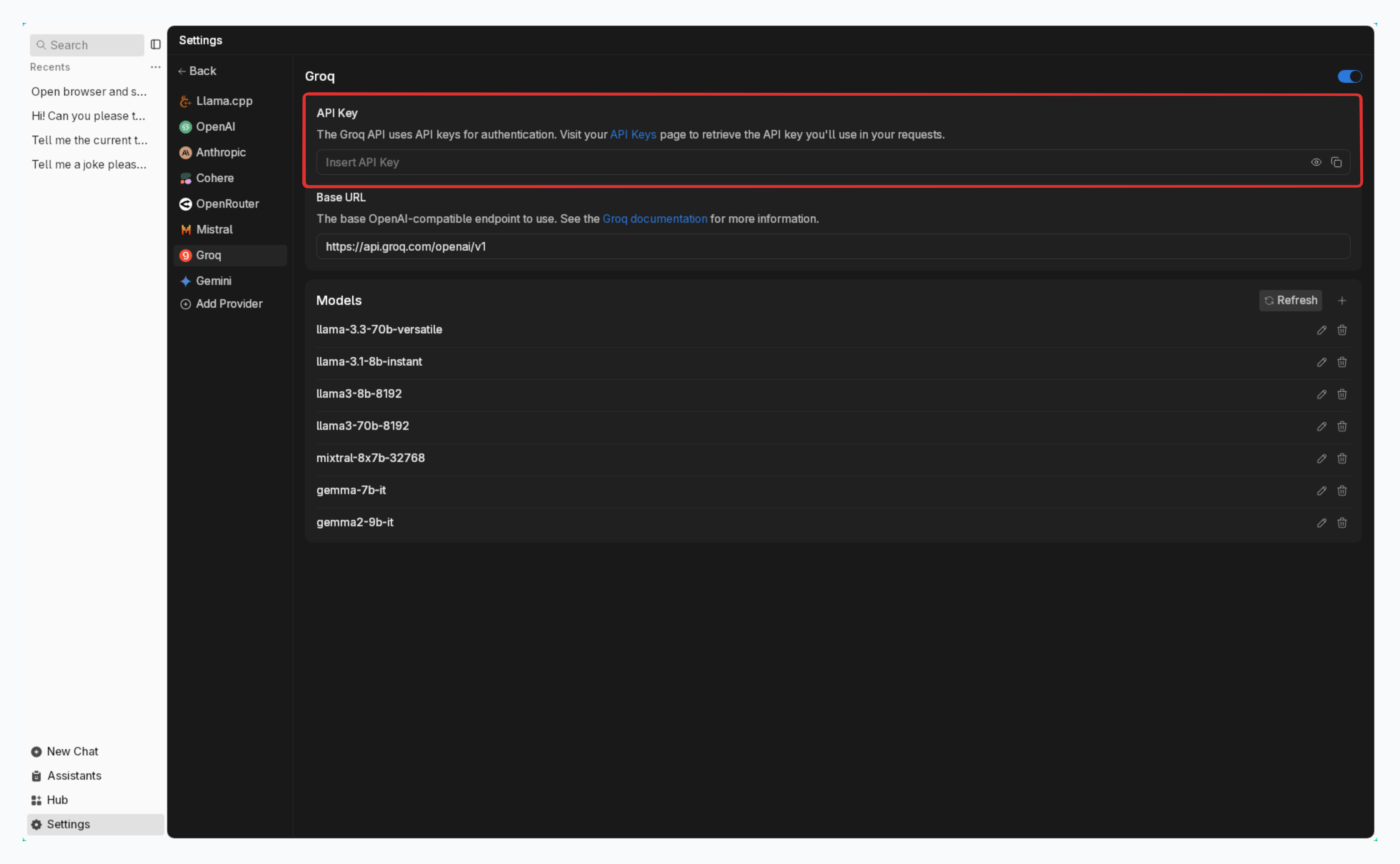Click the Insert API Key field

click(x=800, y=162)
